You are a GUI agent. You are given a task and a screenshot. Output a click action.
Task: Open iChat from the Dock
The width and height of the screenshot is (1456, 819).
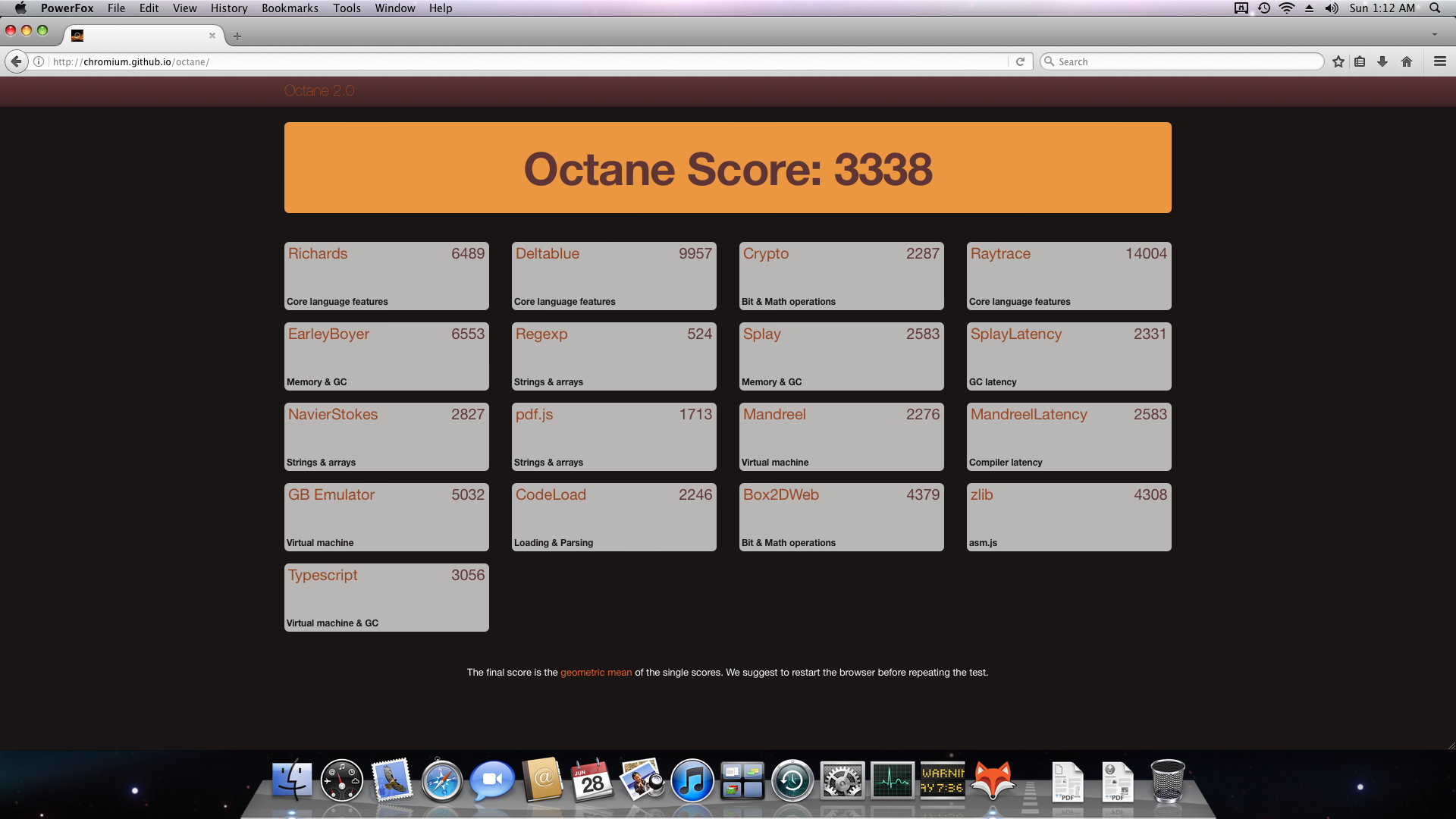(x=492, y=780)
